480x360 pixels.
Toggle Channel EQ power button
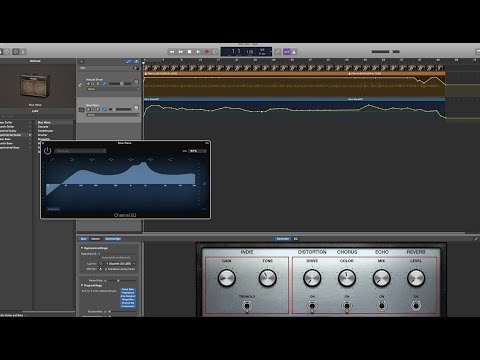coord(47,151)
